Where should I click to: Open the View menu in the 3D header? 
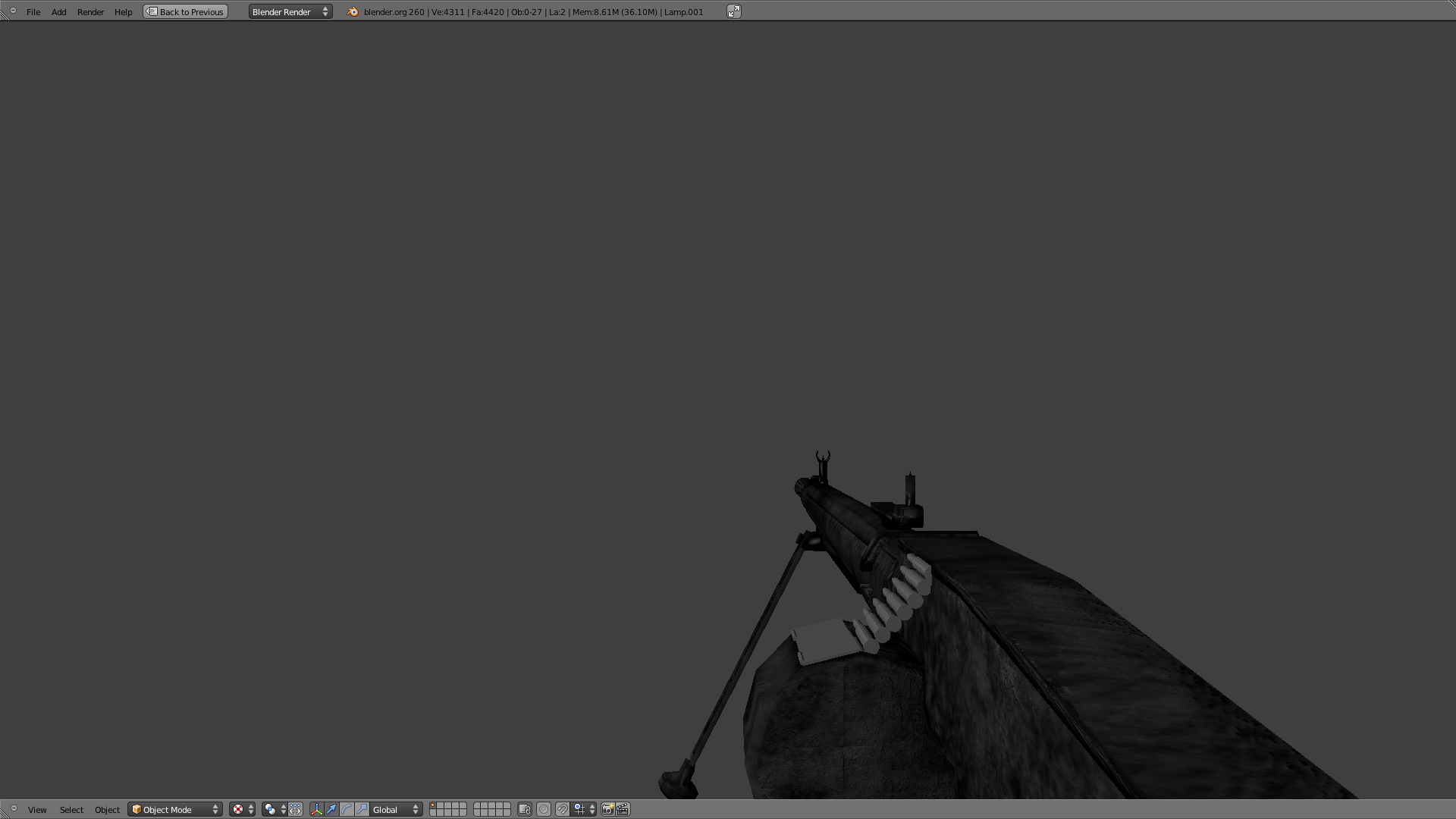coord(37,810)
